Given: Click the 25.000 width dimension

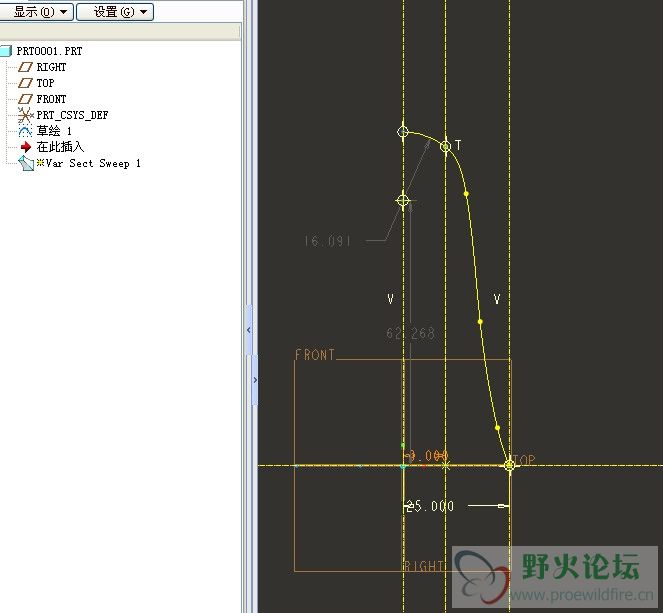Looking at the screenshot, I should tap(430, 506).
